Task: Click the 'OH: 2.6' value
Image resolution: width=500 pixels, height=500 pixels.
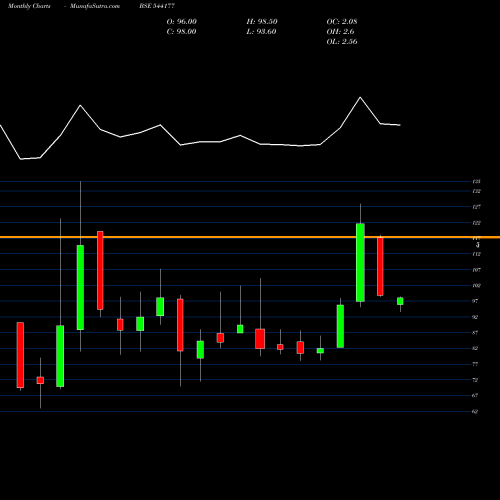Action: (340, 32)
